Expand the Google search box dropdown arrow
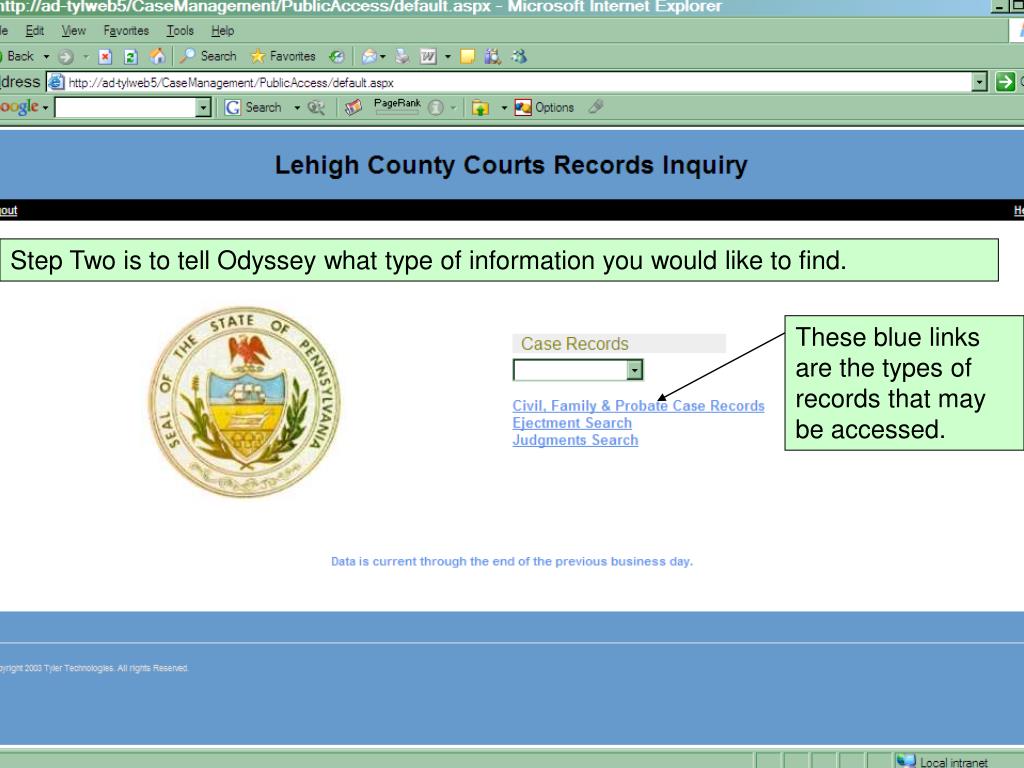Screen dimensions: 1024x768 pyautogui.click(x=203, y=107)
